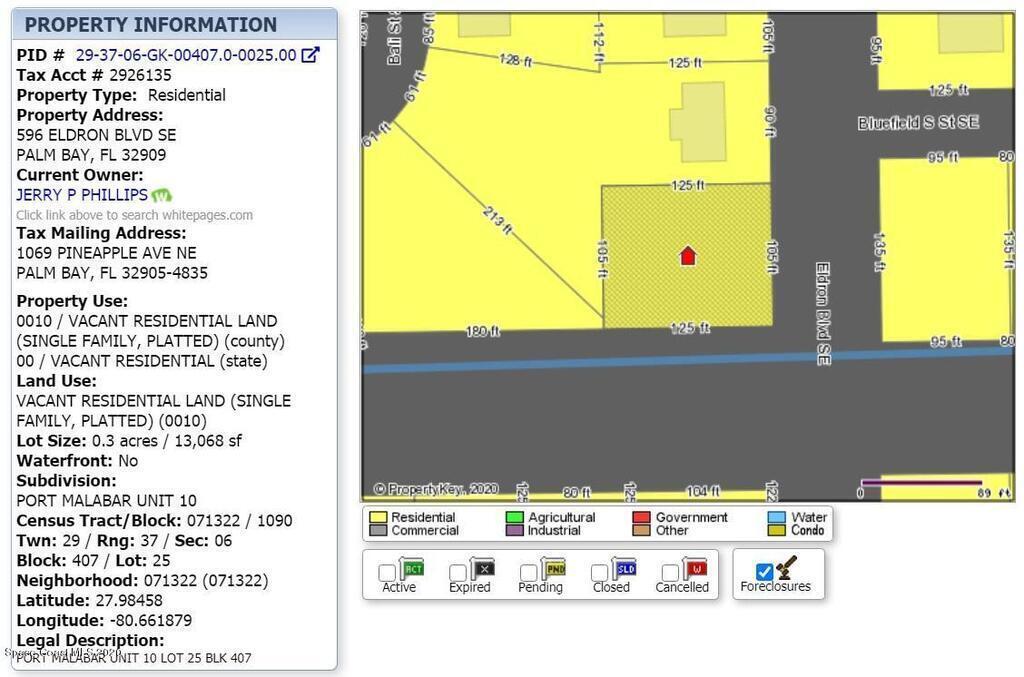
Task: Open the PID 29-37-06-GK-00407.0-0025.00 link
Action: point(186,55)
